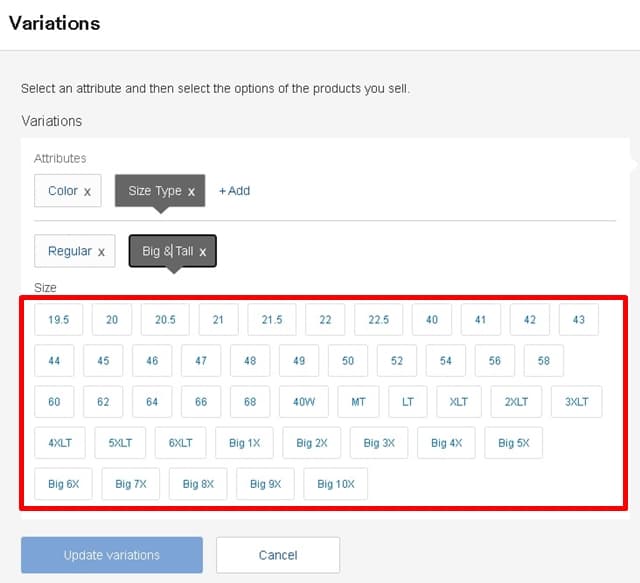Click the +Add attribute link

pyautogui.click(x=234, y=191)
